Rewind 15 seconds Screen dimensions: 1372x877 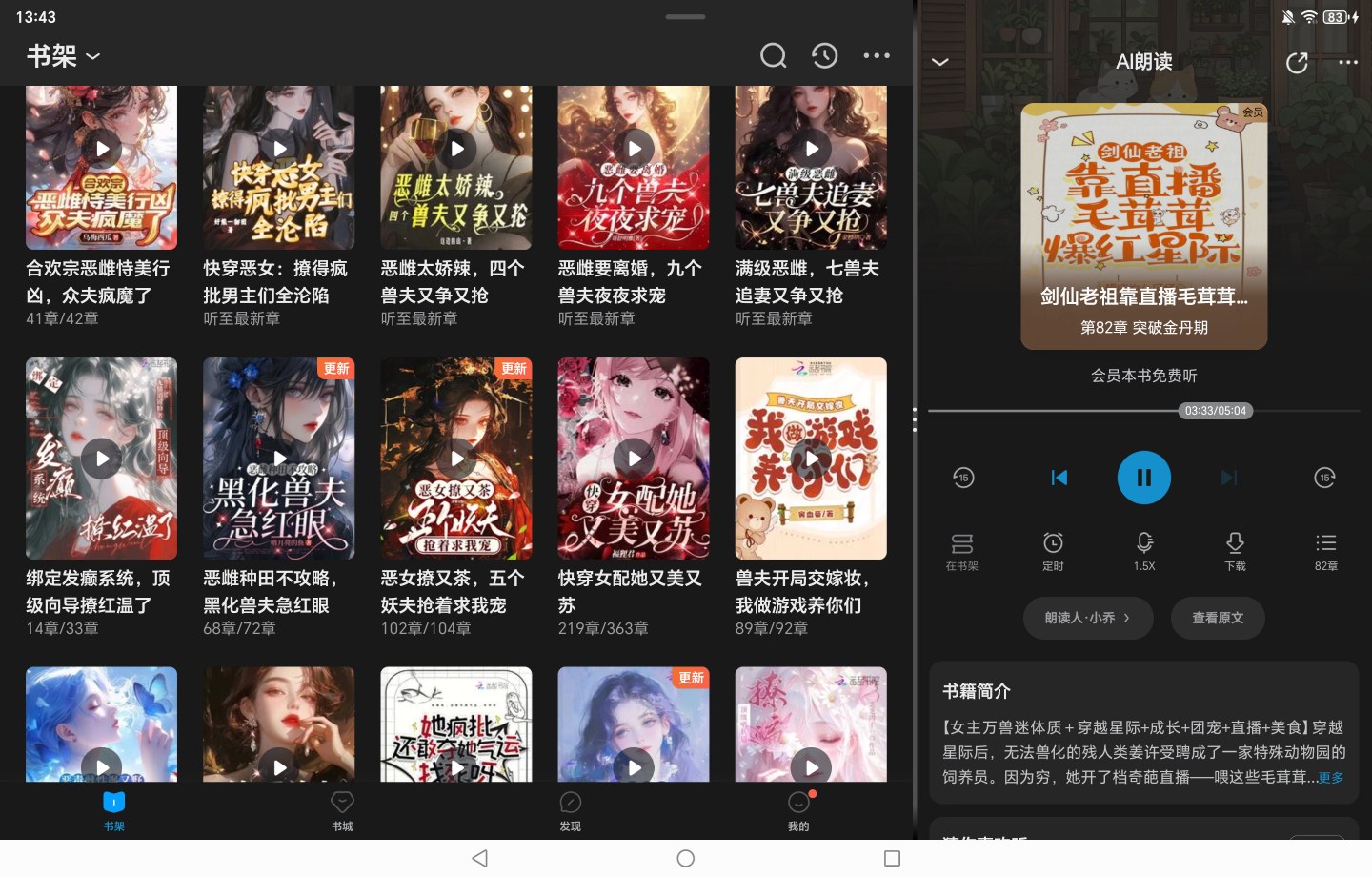[x=963, y=478]
